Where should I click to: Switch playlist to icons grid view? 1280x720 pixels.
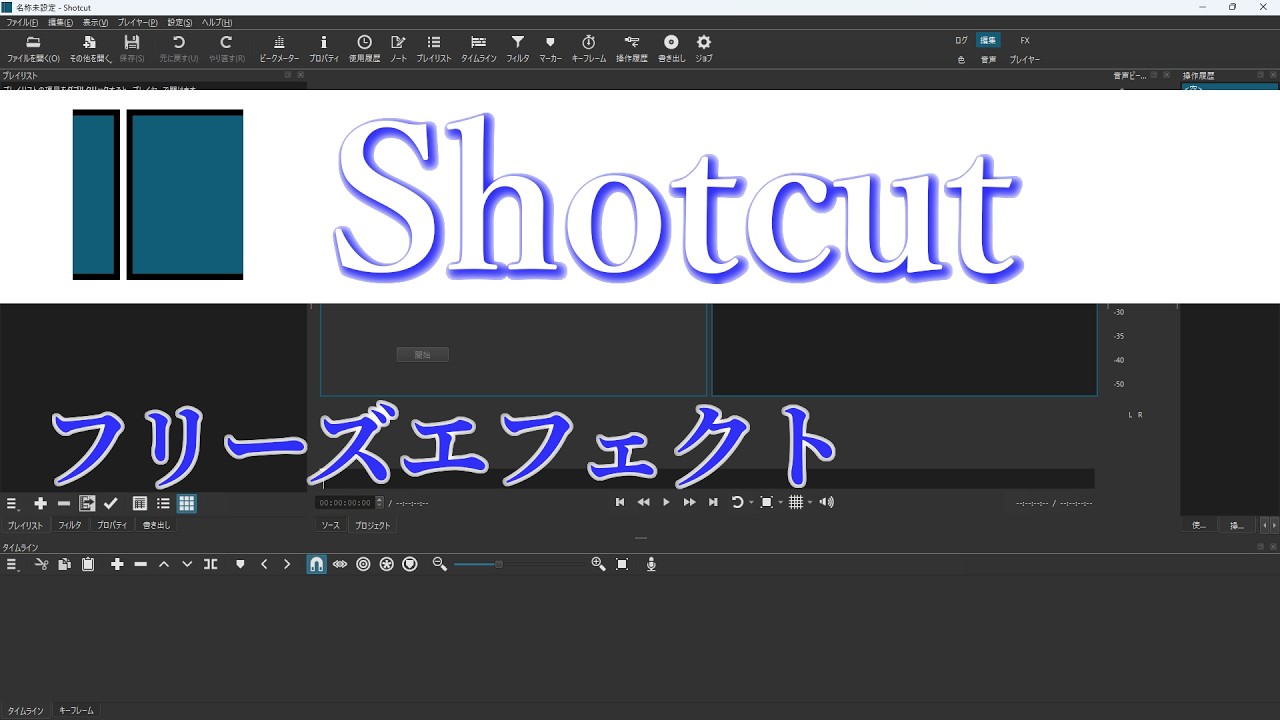pos(187,503)
